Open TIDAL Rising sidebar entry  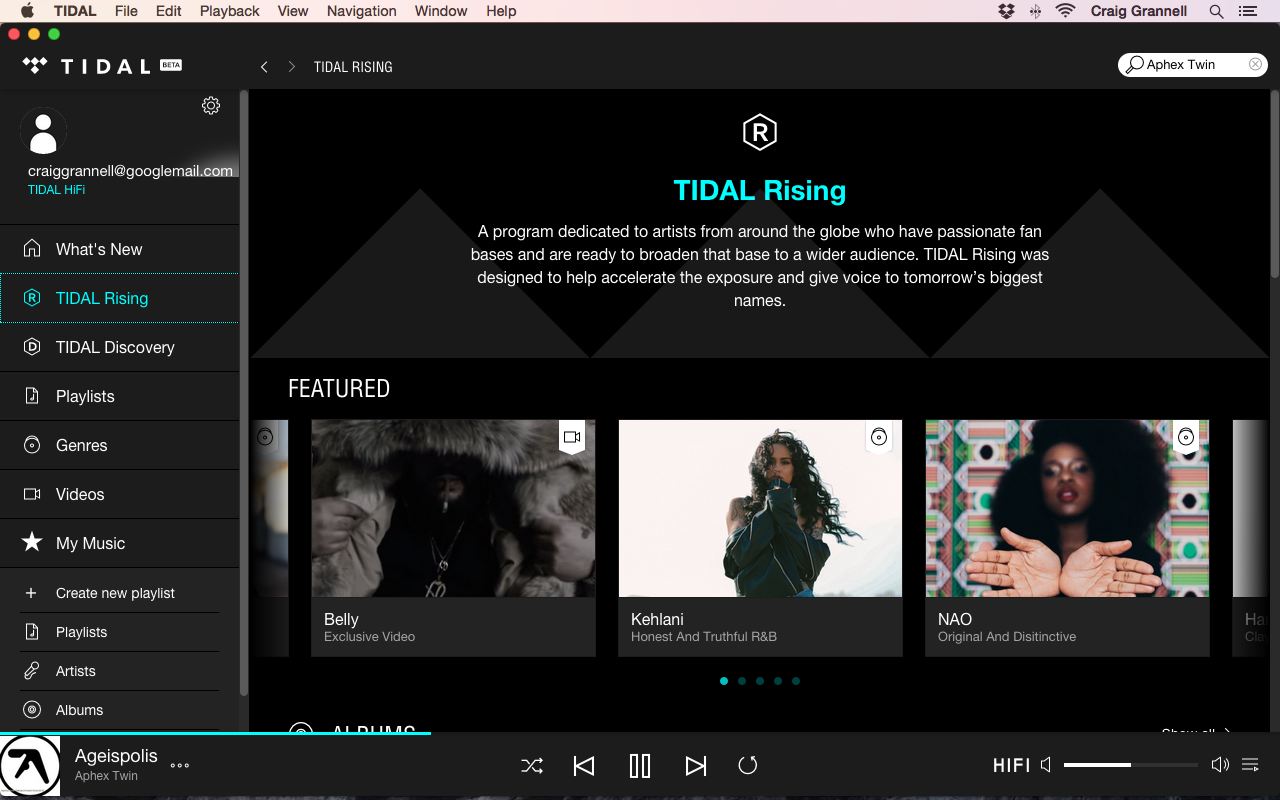(x=119, y=298)
